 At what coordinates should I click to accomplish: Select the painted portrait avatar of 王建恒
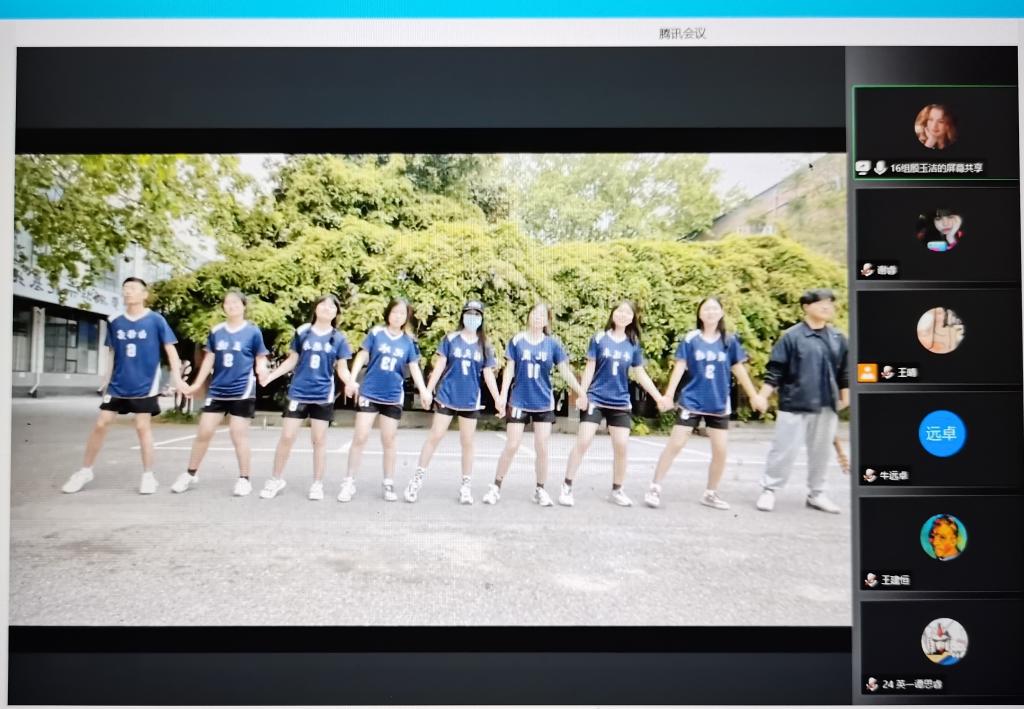(943, 537)
